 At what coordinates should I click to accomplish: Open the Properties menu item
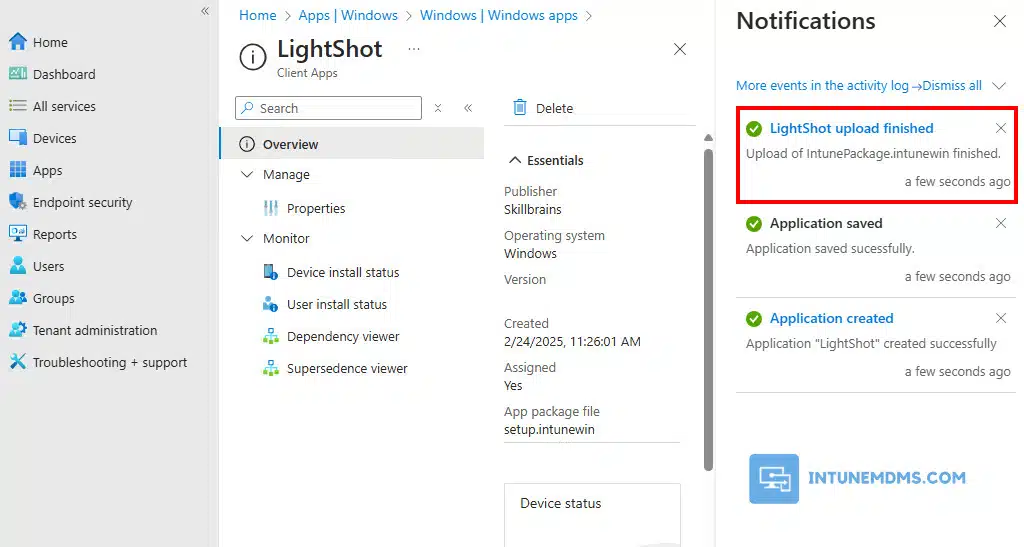click(x=315, y=208)
